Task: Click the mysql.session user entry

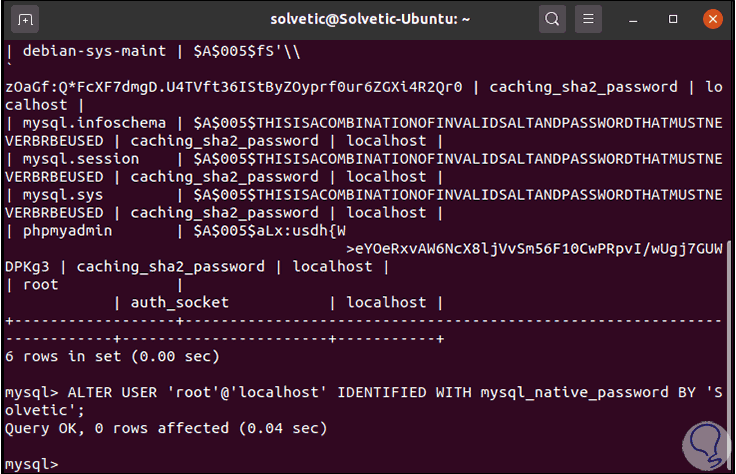Action: point(68,159)
